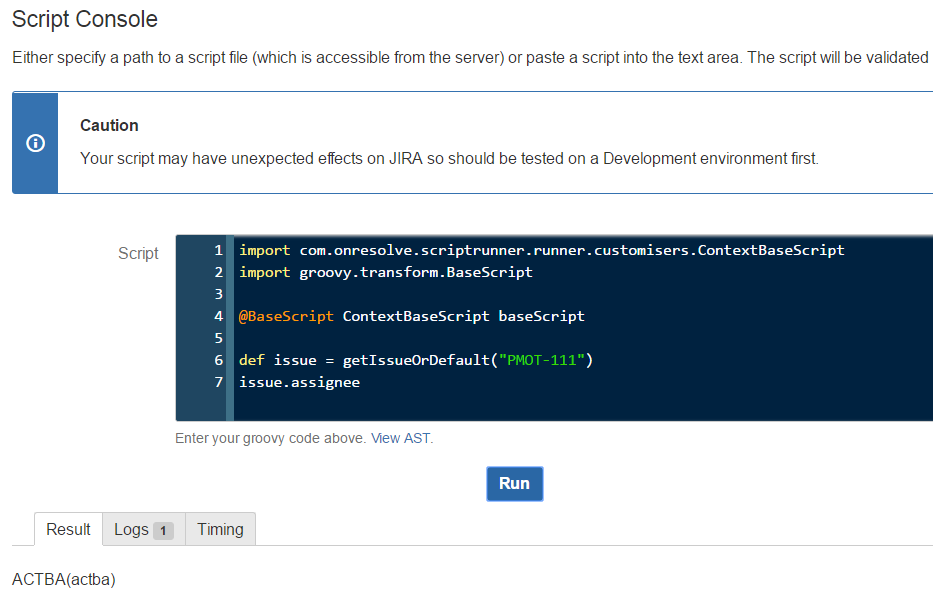
Task: Click the Script Console heading
Action: point(84,20)
